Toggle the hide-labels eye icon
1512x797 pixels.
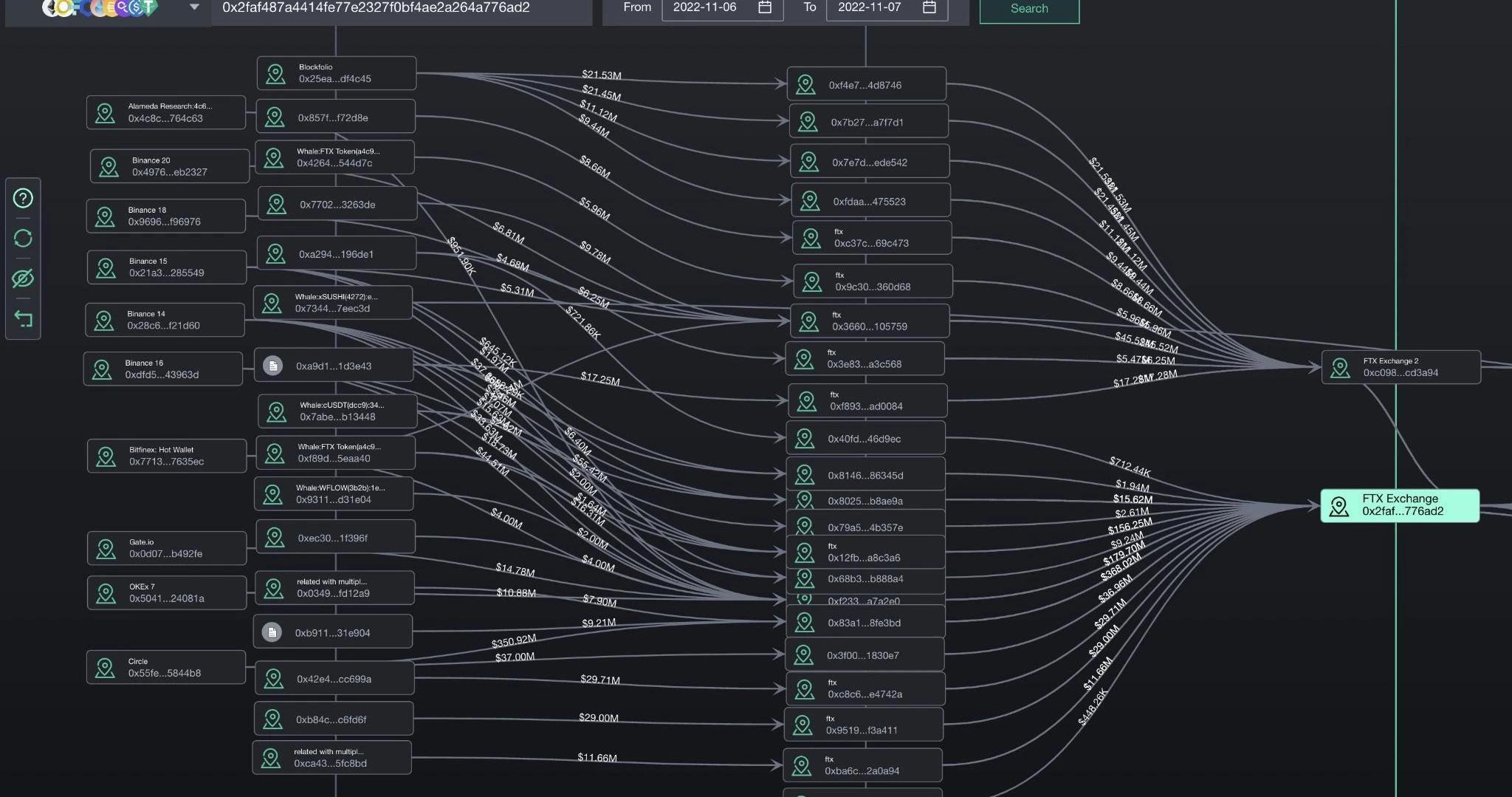[x=23, y=278]
